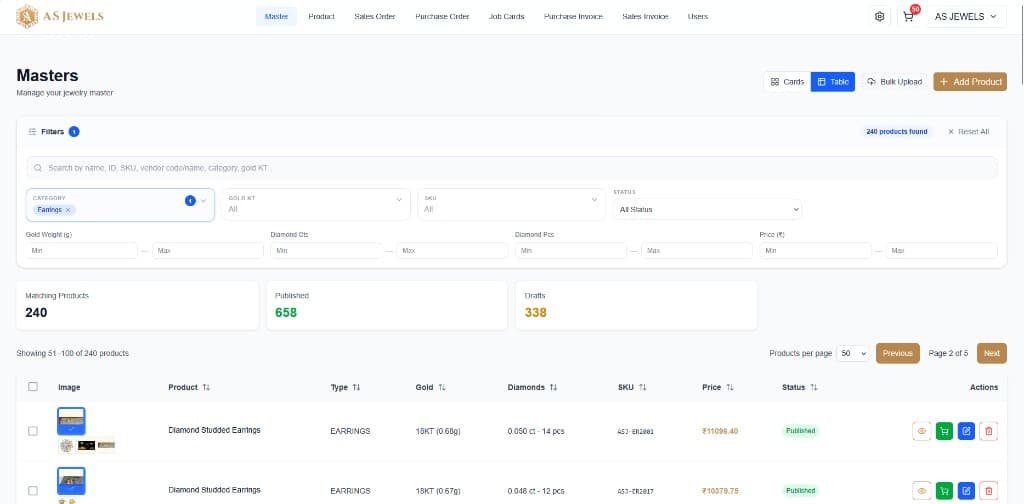Click Diamond Pcs Max field
The width and height of the screenshot is (1024, 504).
click(697, 251)
